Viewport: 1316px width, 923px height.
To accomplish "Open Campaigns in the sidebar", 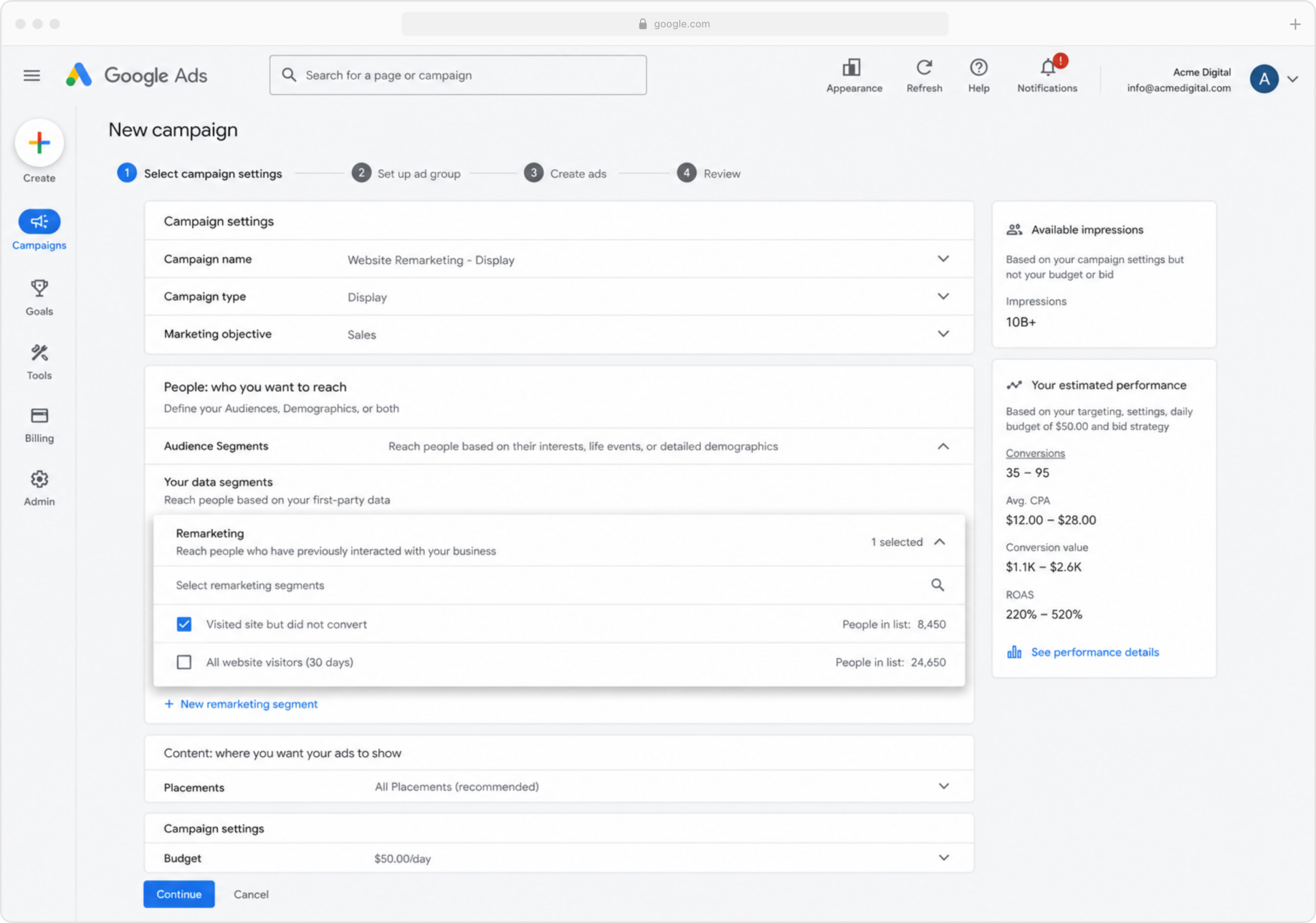I will click(39, 230).
